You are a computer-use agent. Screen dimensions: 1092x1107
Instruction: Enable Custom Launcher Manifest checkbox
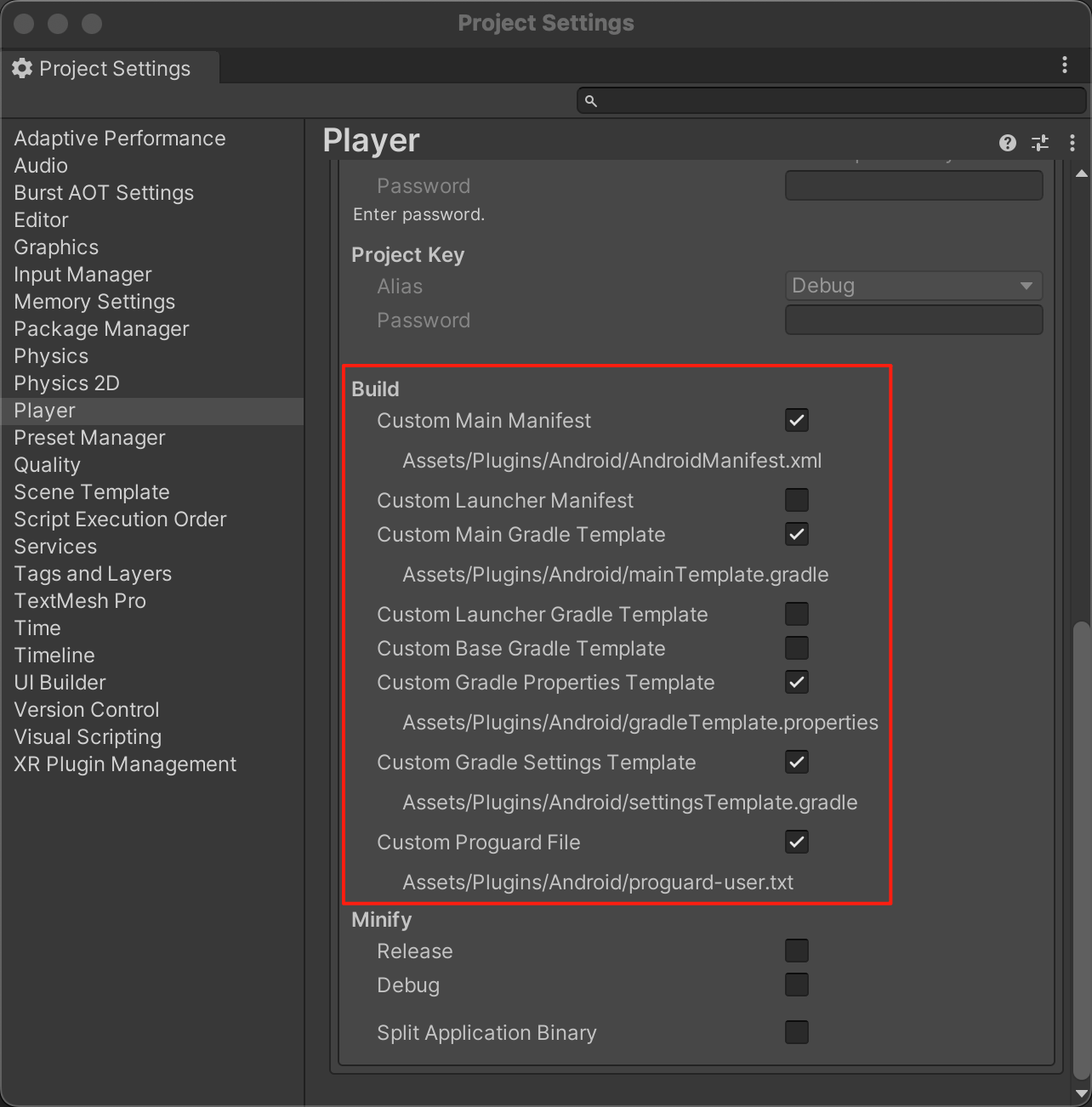coord(797,500)
